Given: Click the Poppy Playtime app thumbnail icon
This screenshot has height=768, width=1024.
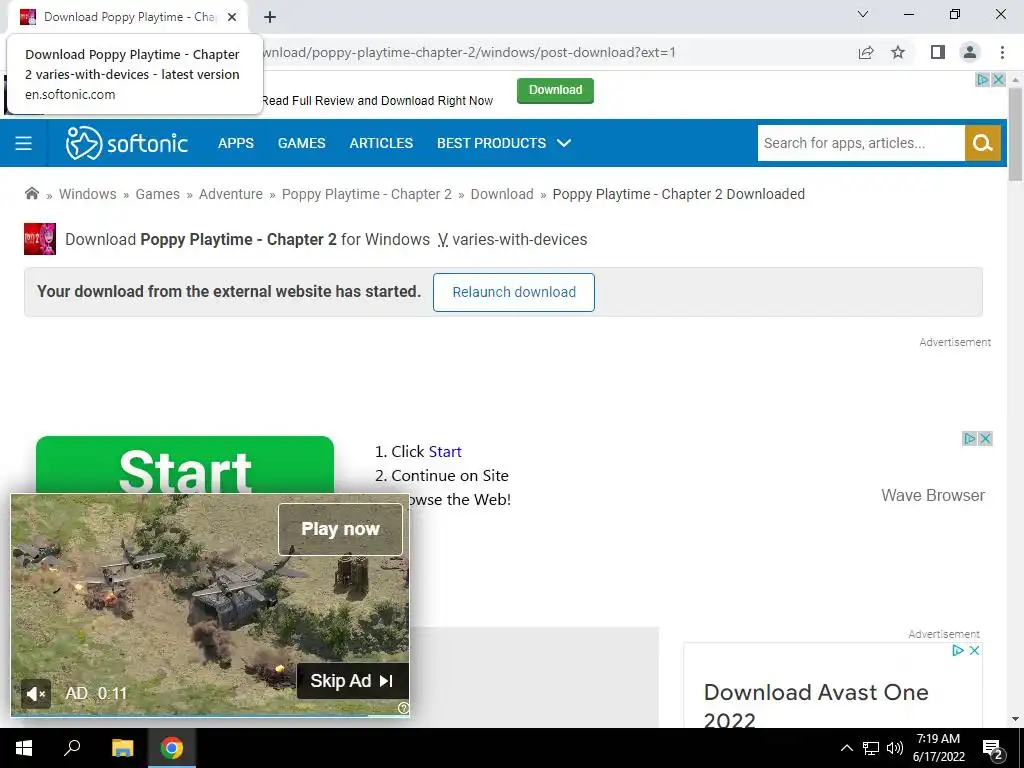Looking at the screenshot, I should (40, 239).
